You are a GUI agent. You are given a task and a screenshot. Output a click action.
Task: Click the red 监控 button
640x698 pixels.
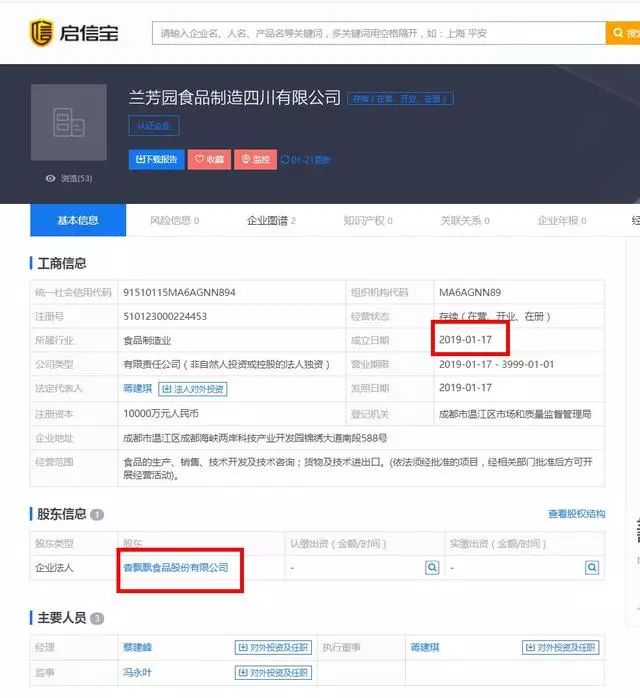coord(255,159)
